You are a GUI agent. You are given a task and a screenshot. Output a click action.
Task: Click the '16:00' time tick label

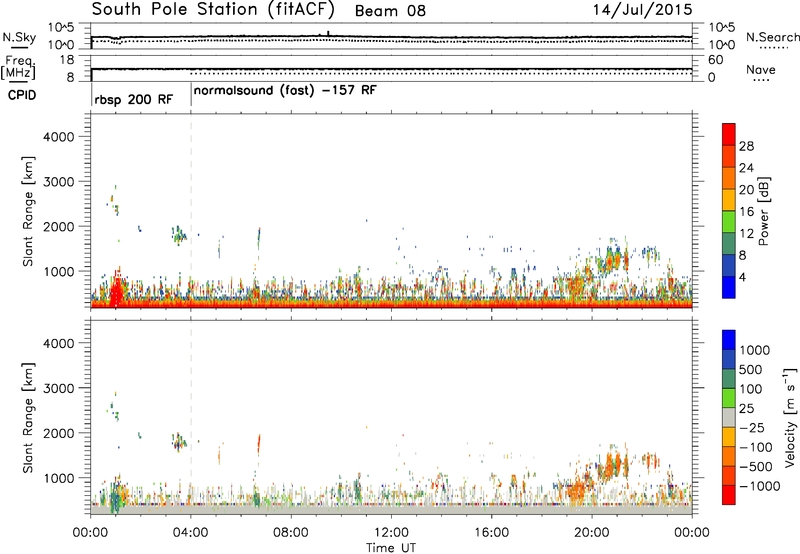click(491, 533)
